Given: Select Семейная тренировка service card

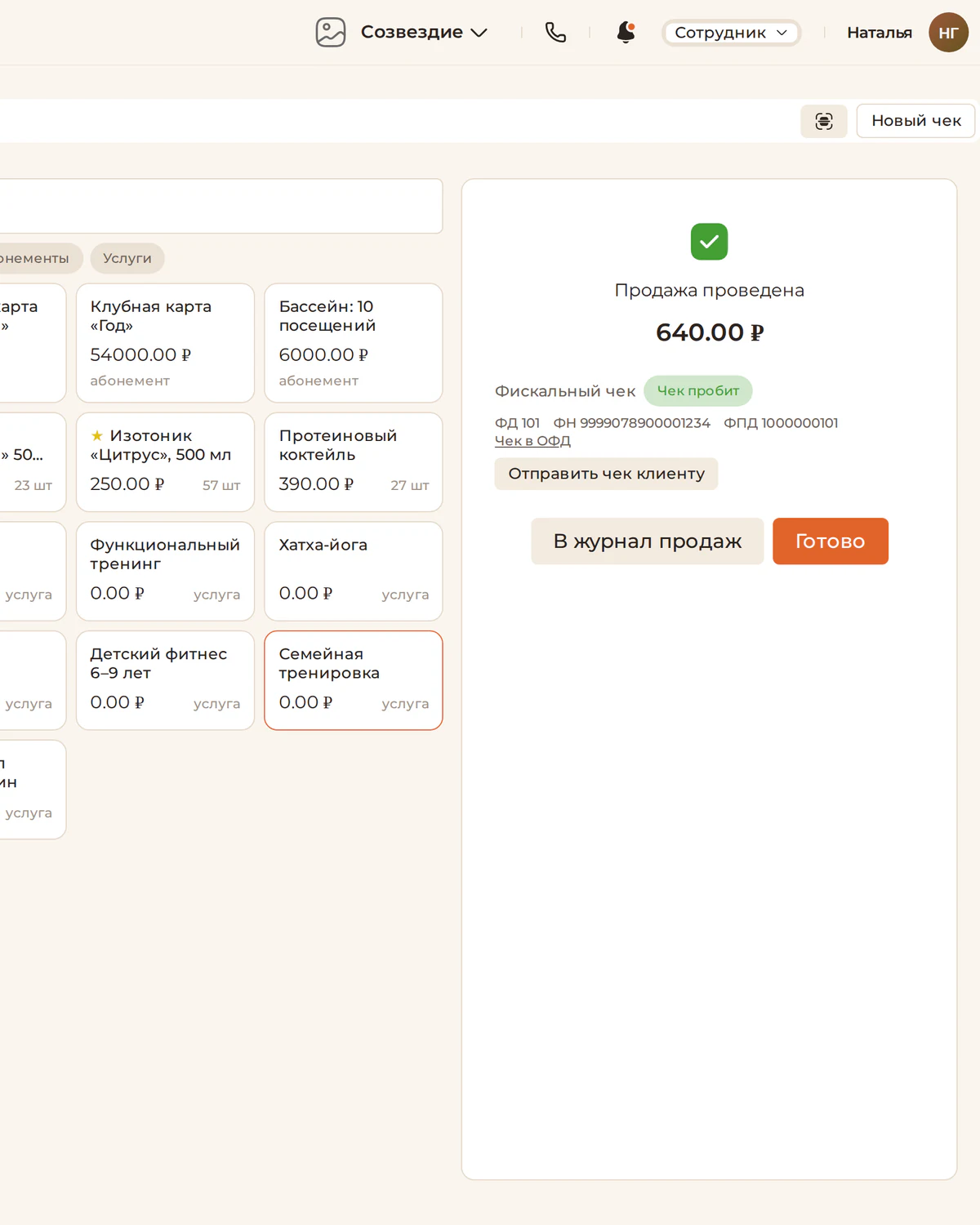Looking at the screenshot, I should coord(354,680).
